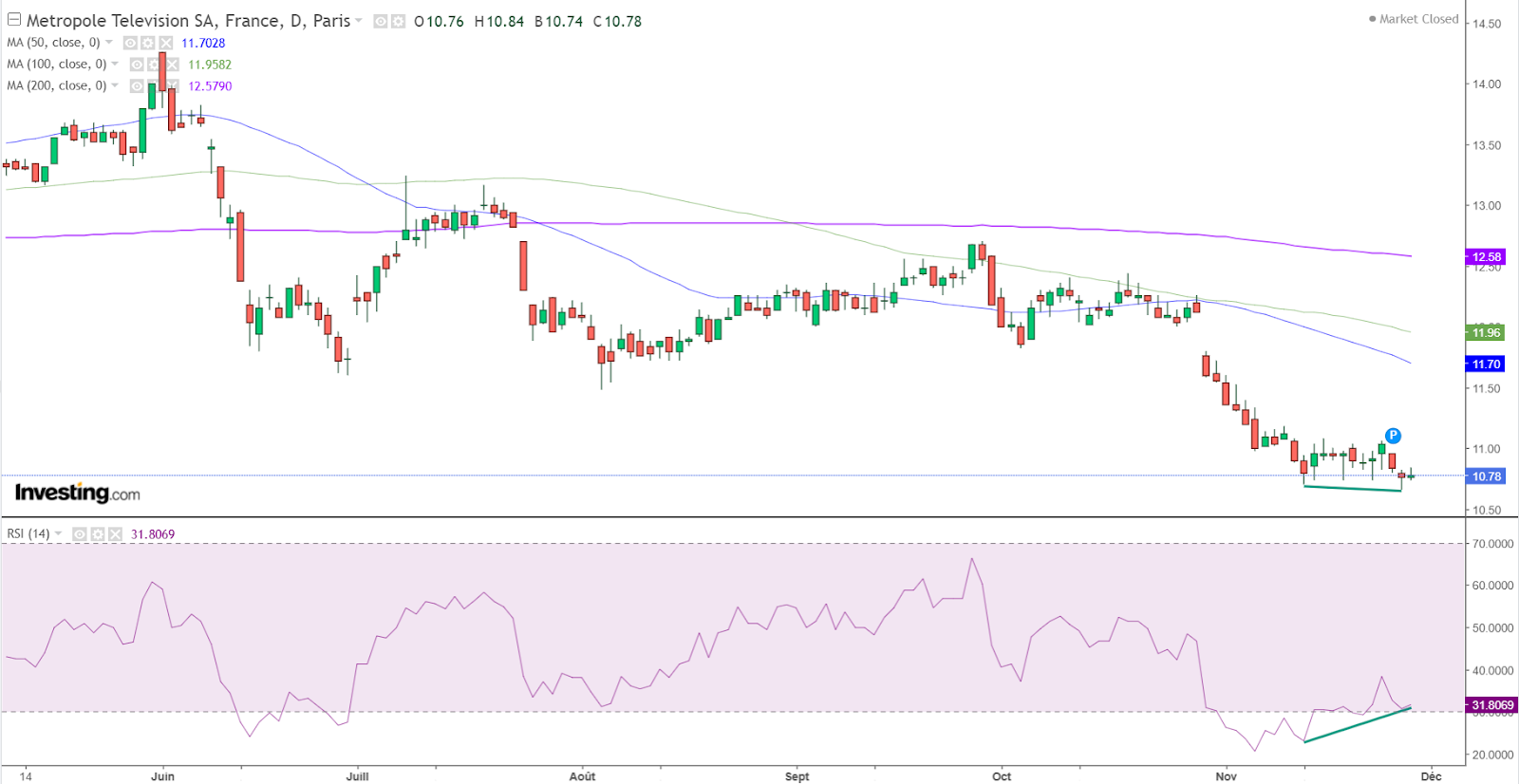This screenshot has width=1519, height=784.
Task: Hide the MA (50) indicator with eye icon
Action: [x=130, y=43]
